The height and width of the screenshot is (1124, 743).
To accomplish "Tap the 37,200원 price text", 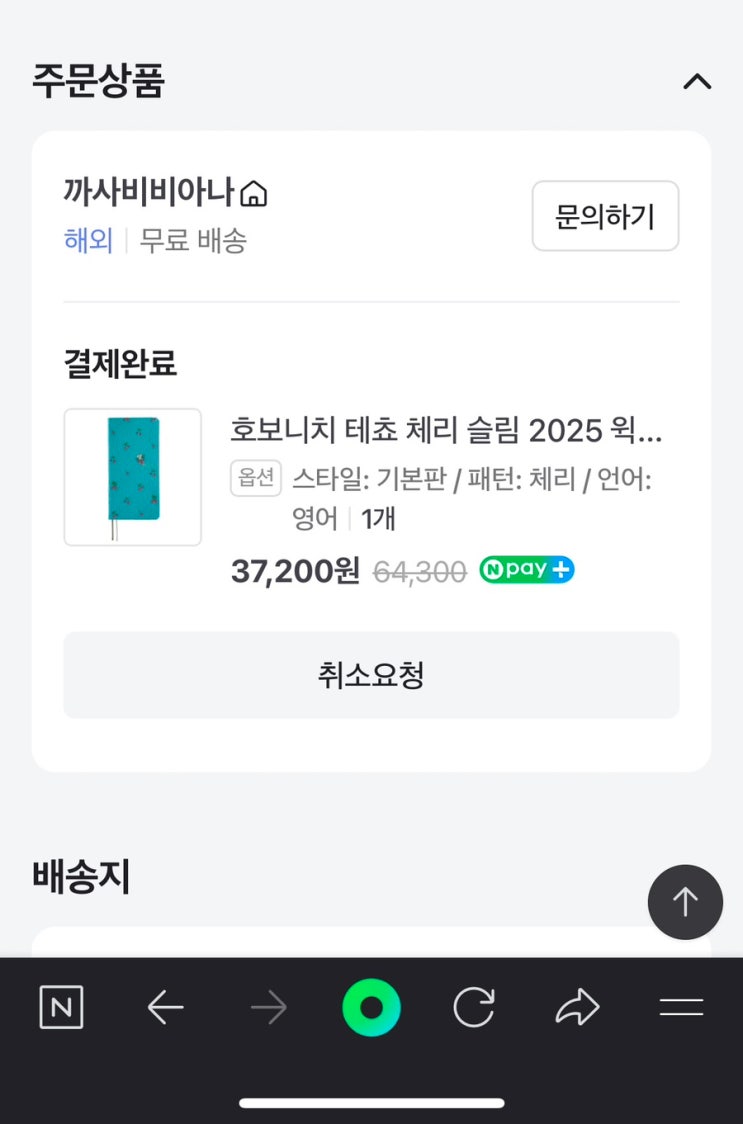I will (295, 571).
